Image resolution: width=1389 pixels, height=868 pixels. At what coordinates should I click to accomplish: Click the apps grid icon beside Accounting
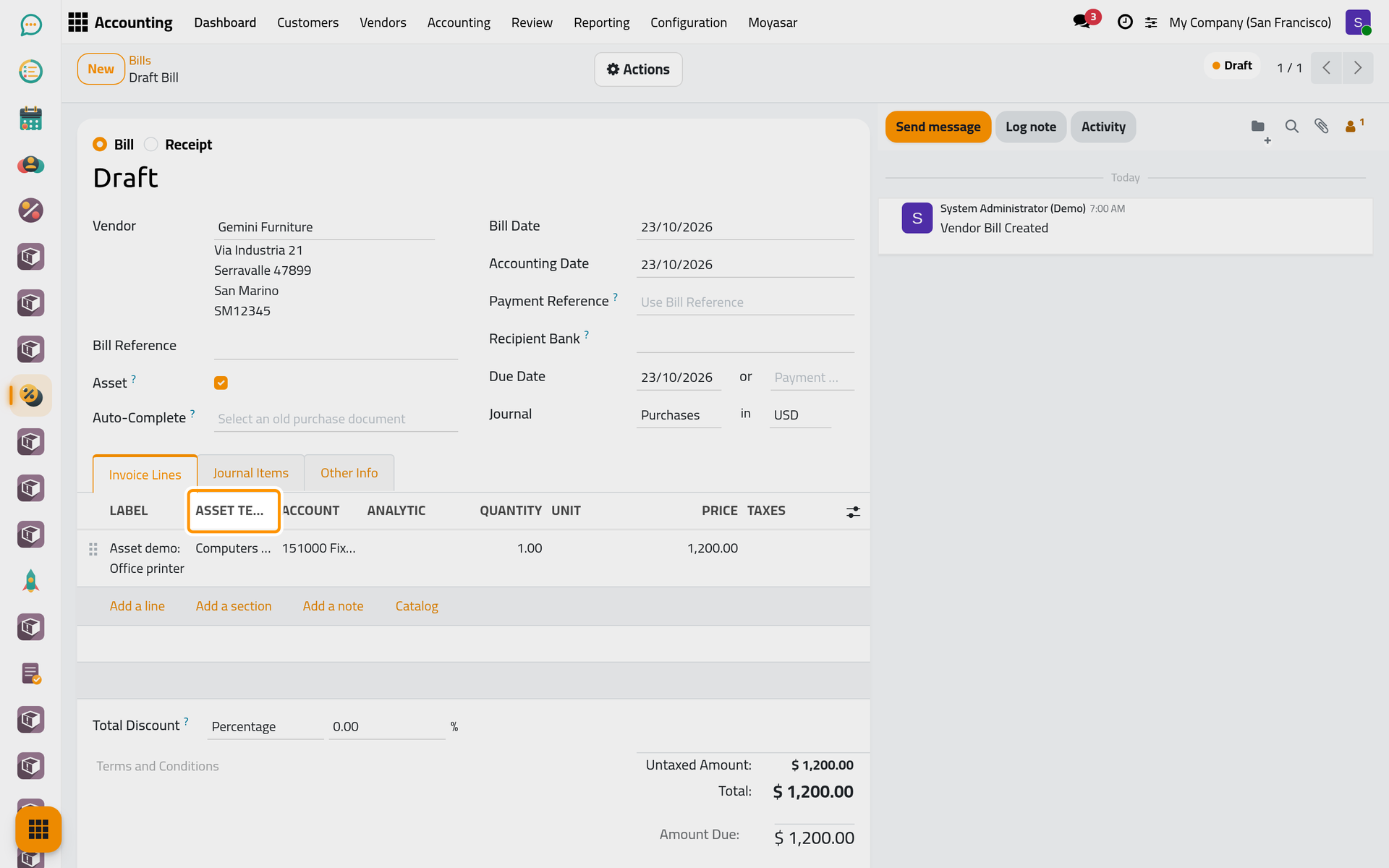77,22
